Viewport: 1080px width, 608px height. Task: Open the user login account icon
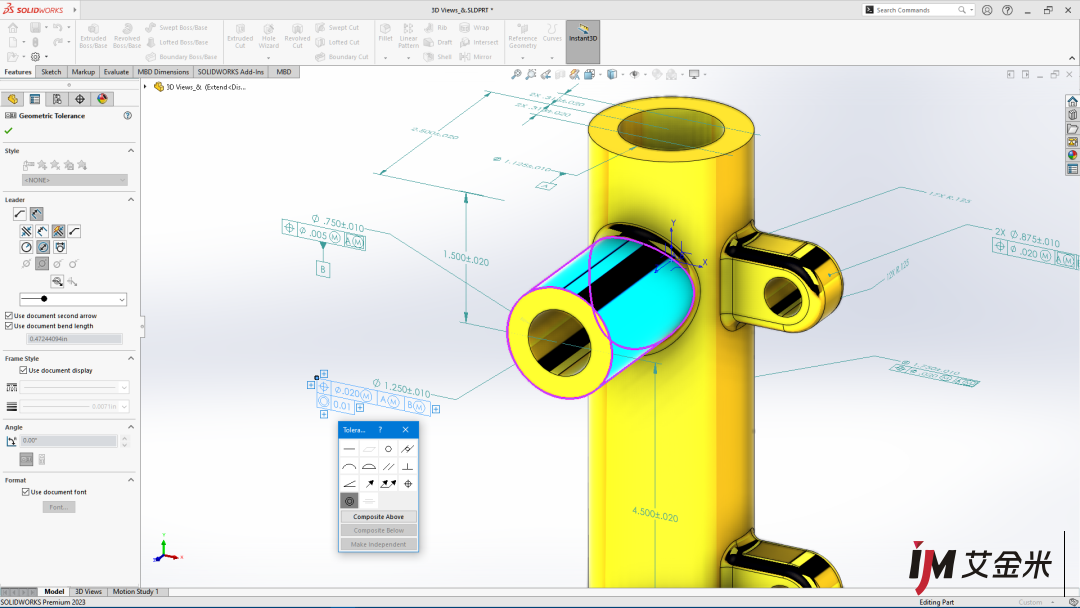tap(987, 10)
